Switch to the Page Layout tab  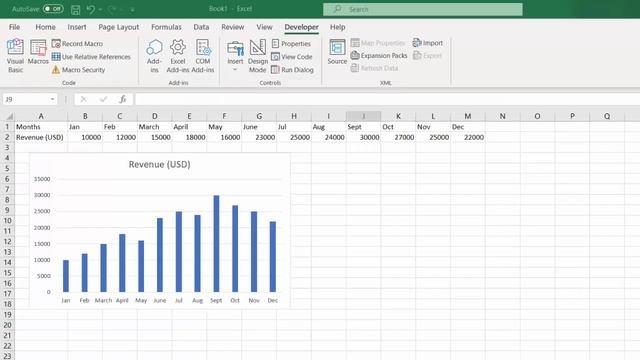pyautogui.click(x=118, y=27)
